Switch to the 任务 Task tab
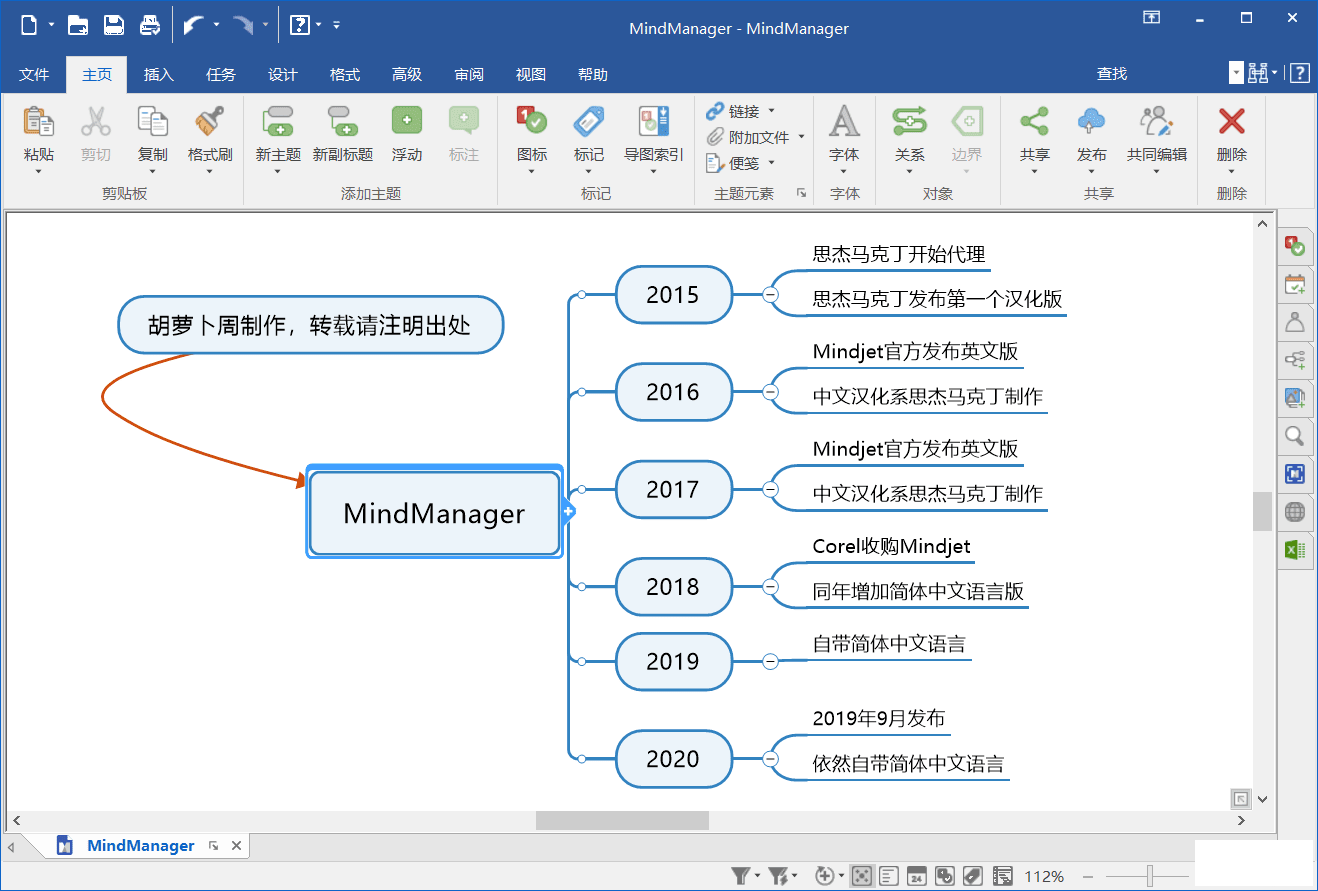 click(221, 74)
